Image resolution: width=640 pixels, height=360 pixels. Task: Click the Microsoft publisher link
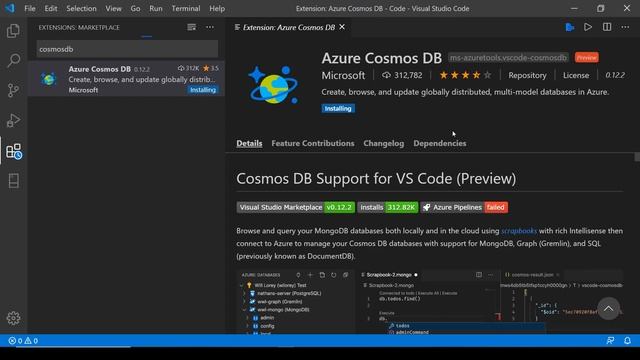[x=343, y=76]
